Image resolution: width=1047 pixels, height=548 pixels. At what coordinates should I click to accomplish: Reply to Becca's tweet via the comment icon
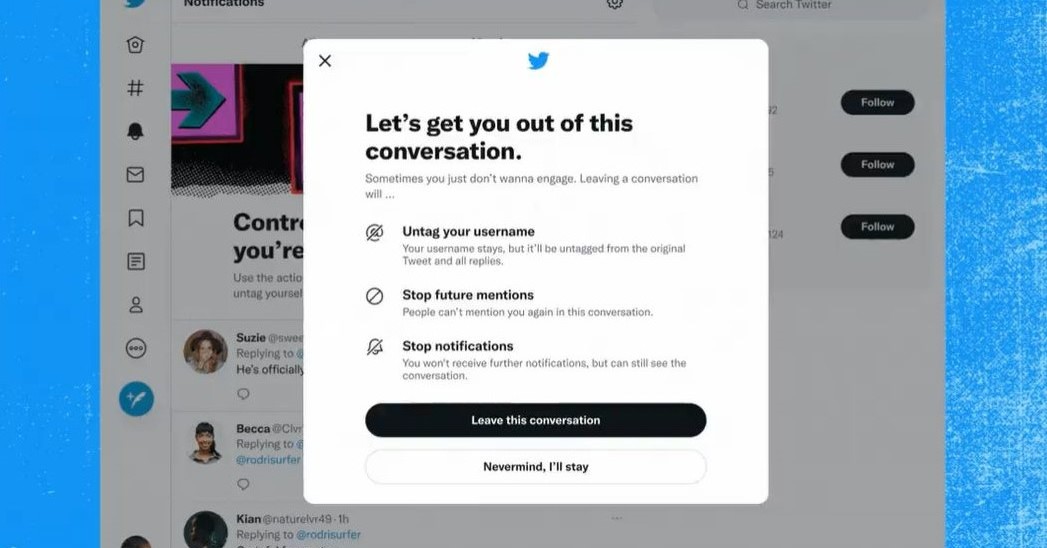click(244, 484)
